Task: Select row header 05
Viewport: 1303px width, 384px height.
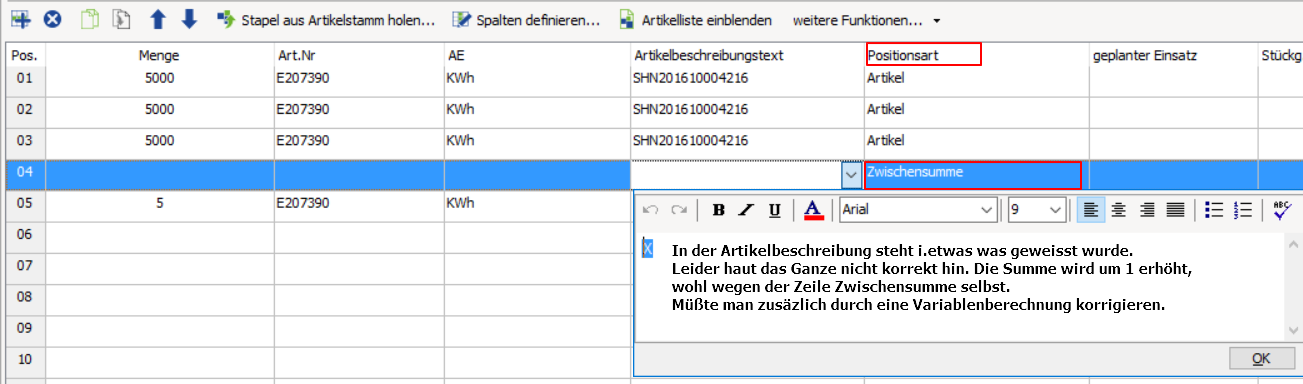Action: 25,205
